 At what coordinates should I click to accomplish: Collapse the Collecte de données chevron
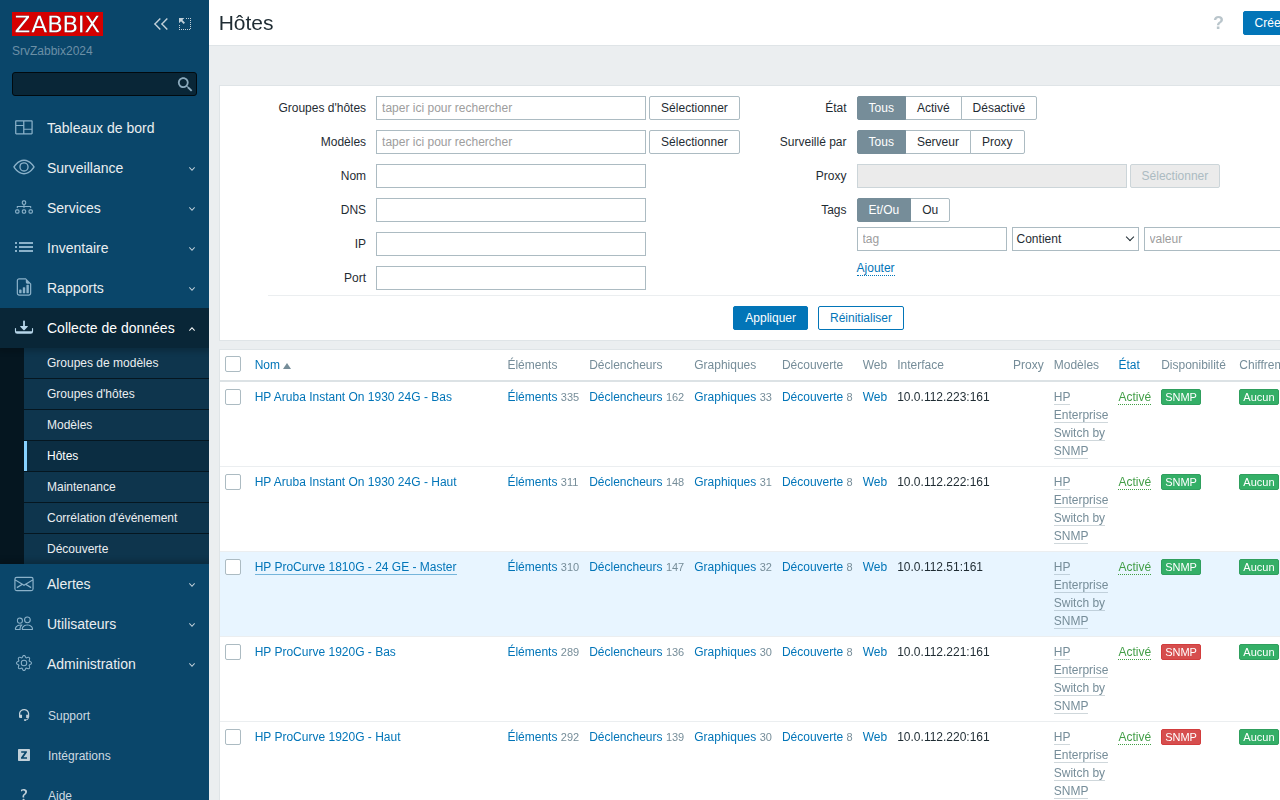click(x=192, y=328)
